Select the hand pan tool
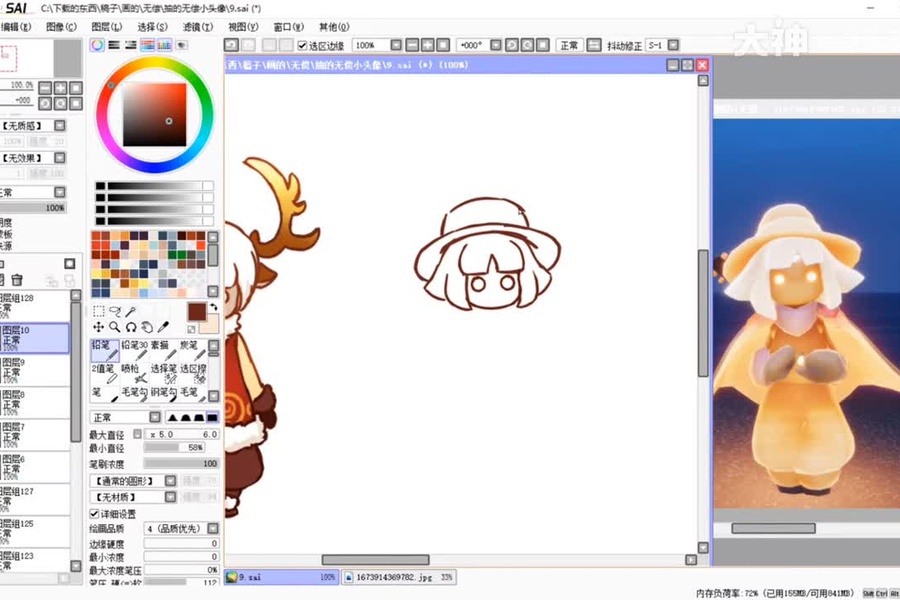The height and width of the screenshot is (600, 900). [x=147, y=327]
